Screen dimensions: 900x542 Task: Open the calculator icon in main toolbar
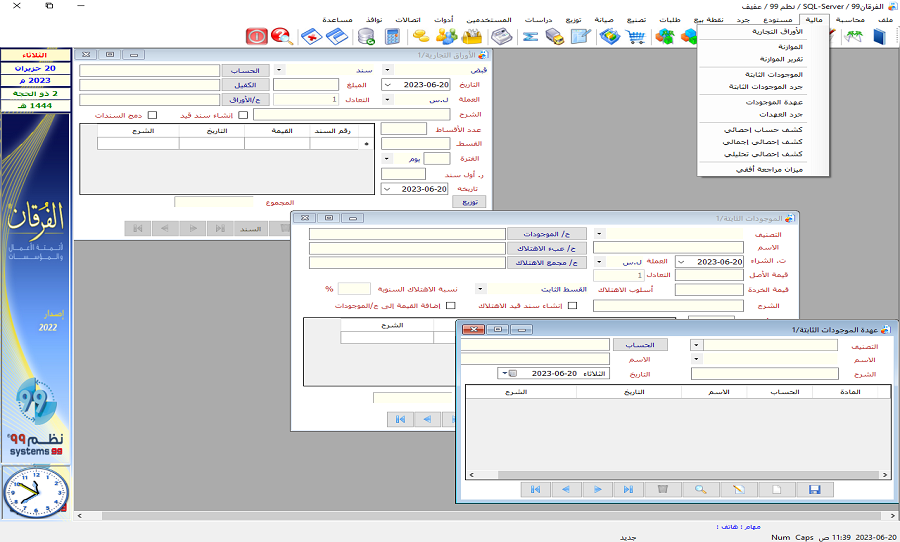[393, 37]
